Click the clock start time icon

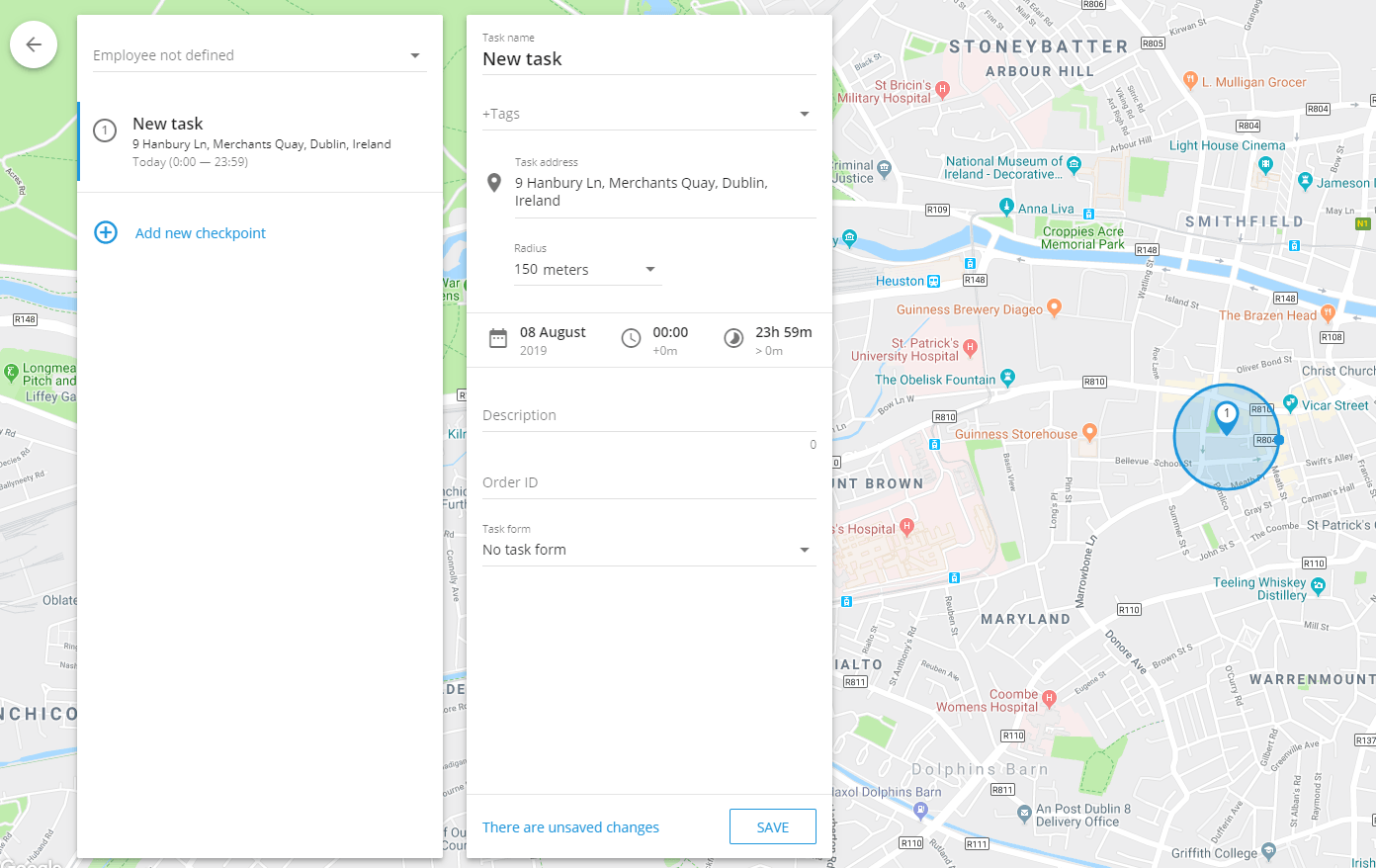pos(631,339)
